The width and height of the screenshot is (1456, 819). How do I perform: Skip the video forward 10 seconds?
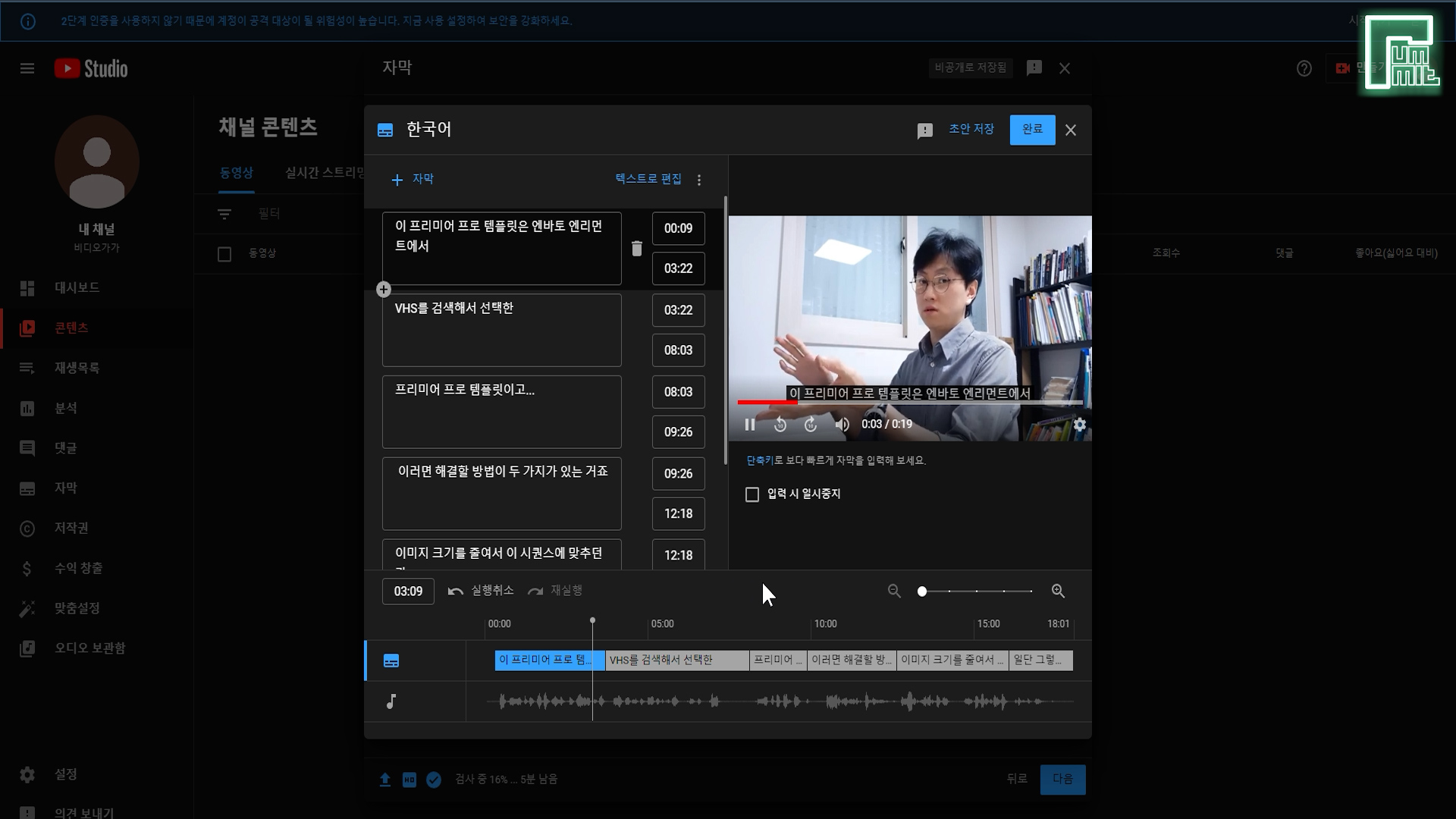point(811,425)
